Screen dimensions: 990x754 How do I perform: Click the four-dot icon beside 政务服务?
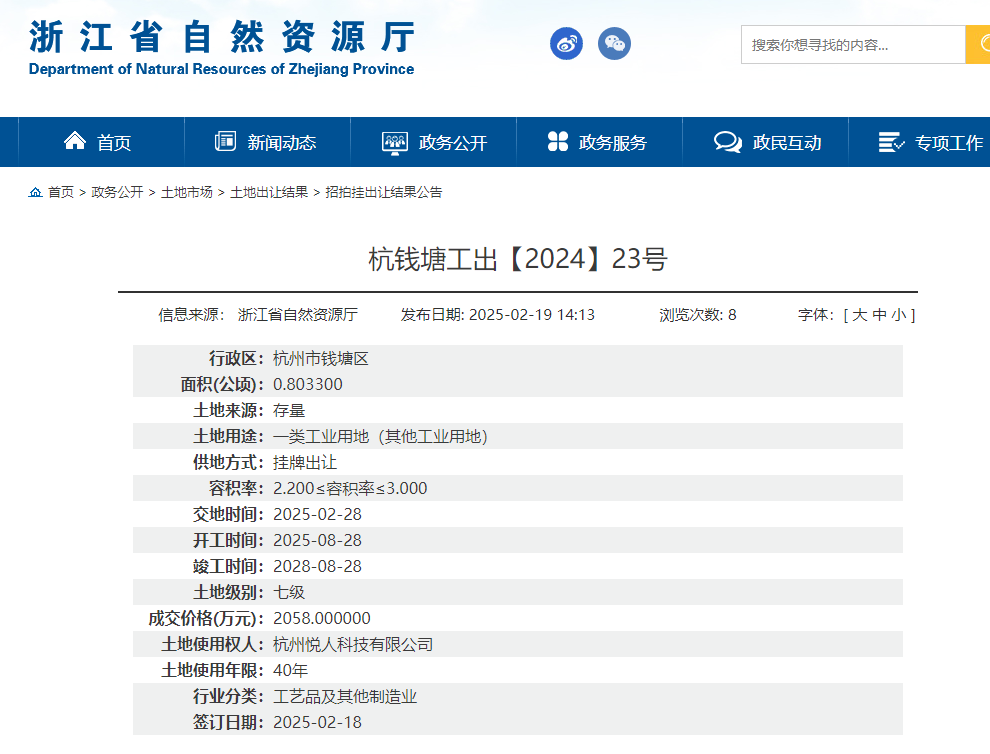(558, 141)
